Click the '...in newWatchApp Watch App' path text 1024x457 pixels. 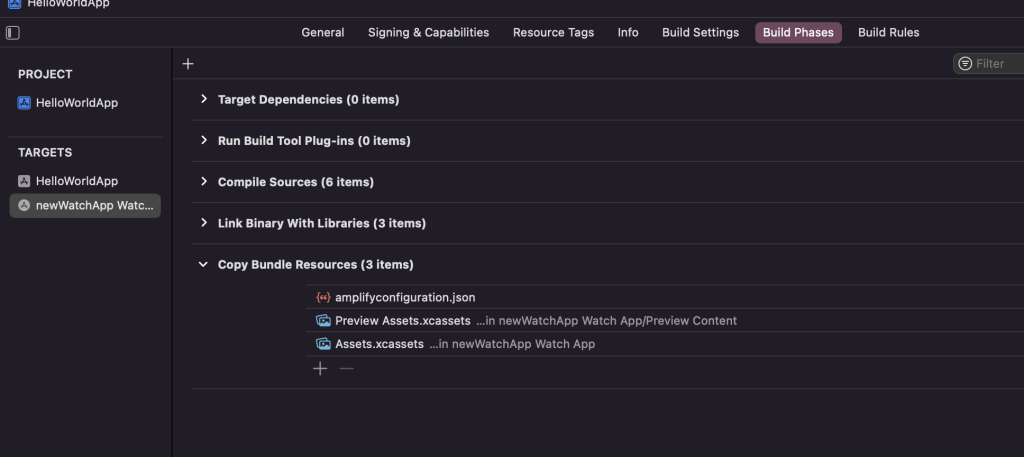(x=512, y=344)
